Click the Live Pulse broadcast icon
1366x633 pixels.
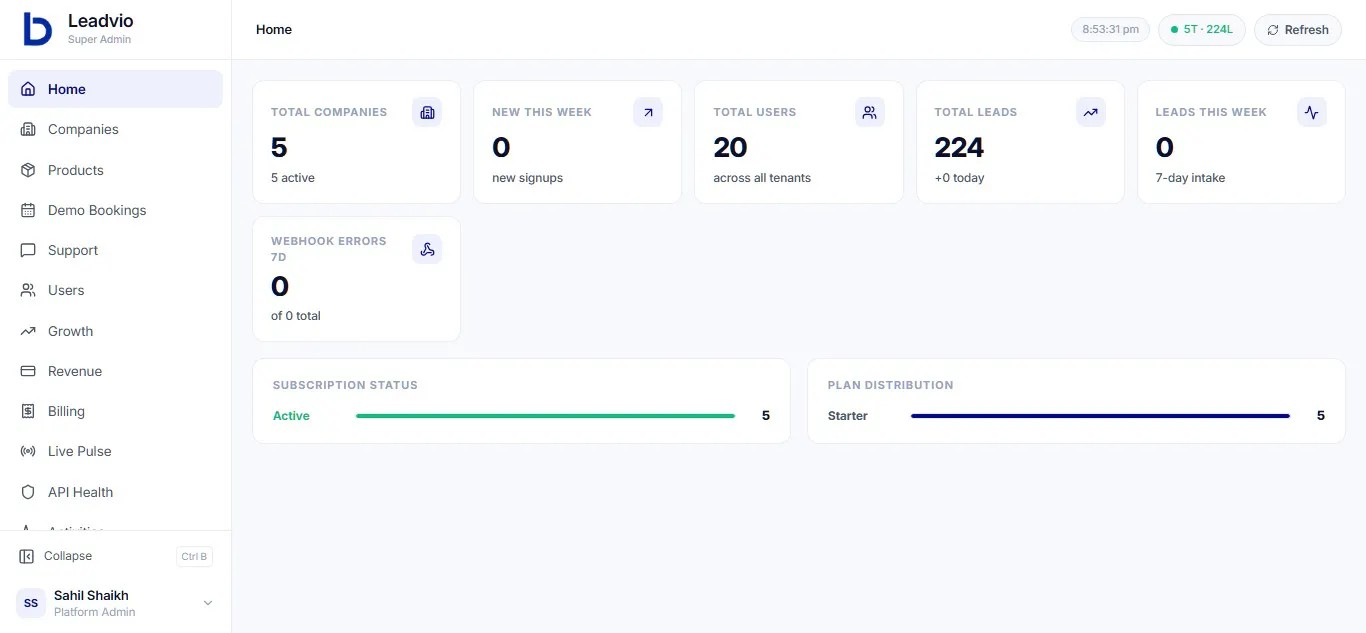[x=28, y=451]
